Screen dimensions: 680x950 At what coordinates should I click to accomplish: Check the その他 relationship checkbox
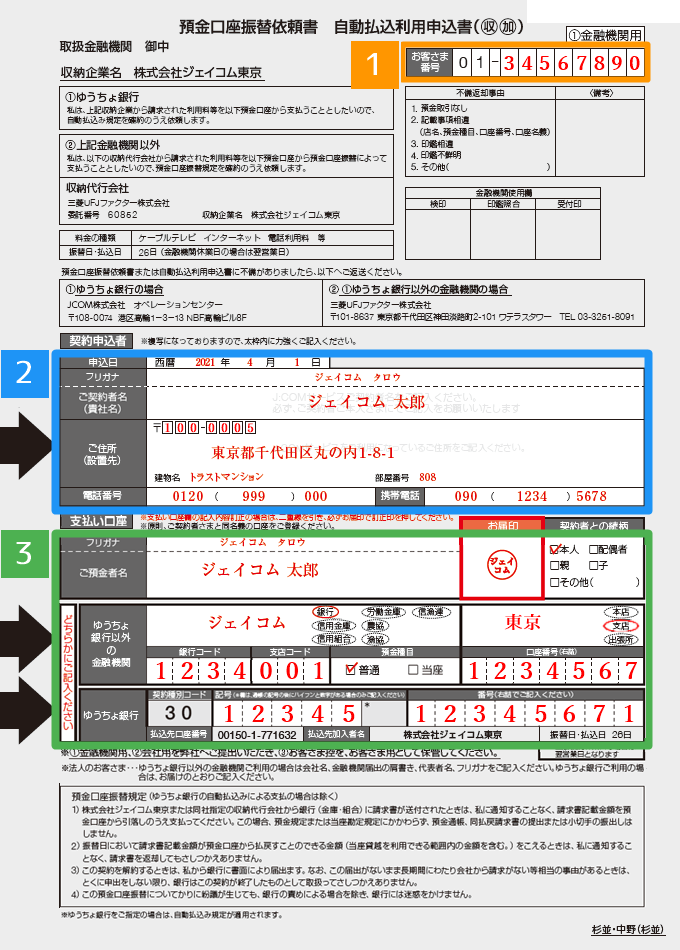point(554,582)
